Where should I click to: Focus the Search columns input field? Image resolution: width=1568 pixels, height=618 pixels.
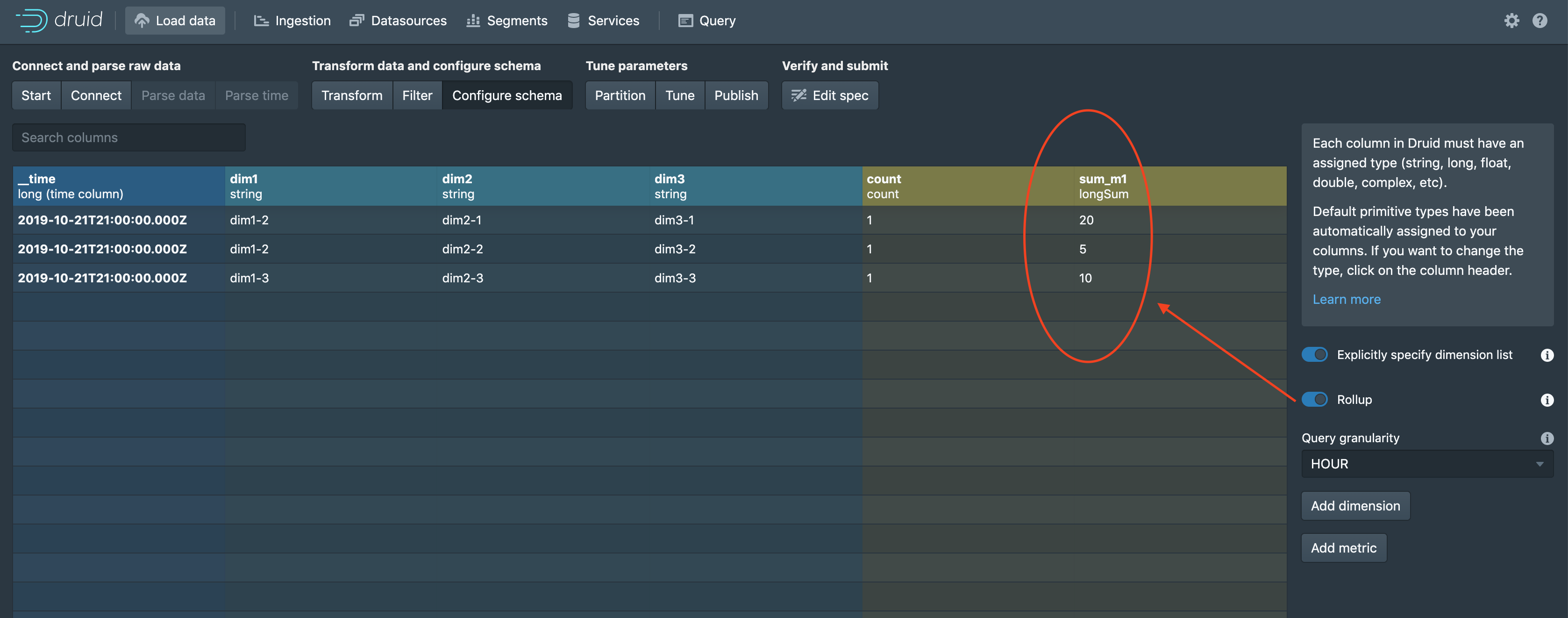point(129,137)
